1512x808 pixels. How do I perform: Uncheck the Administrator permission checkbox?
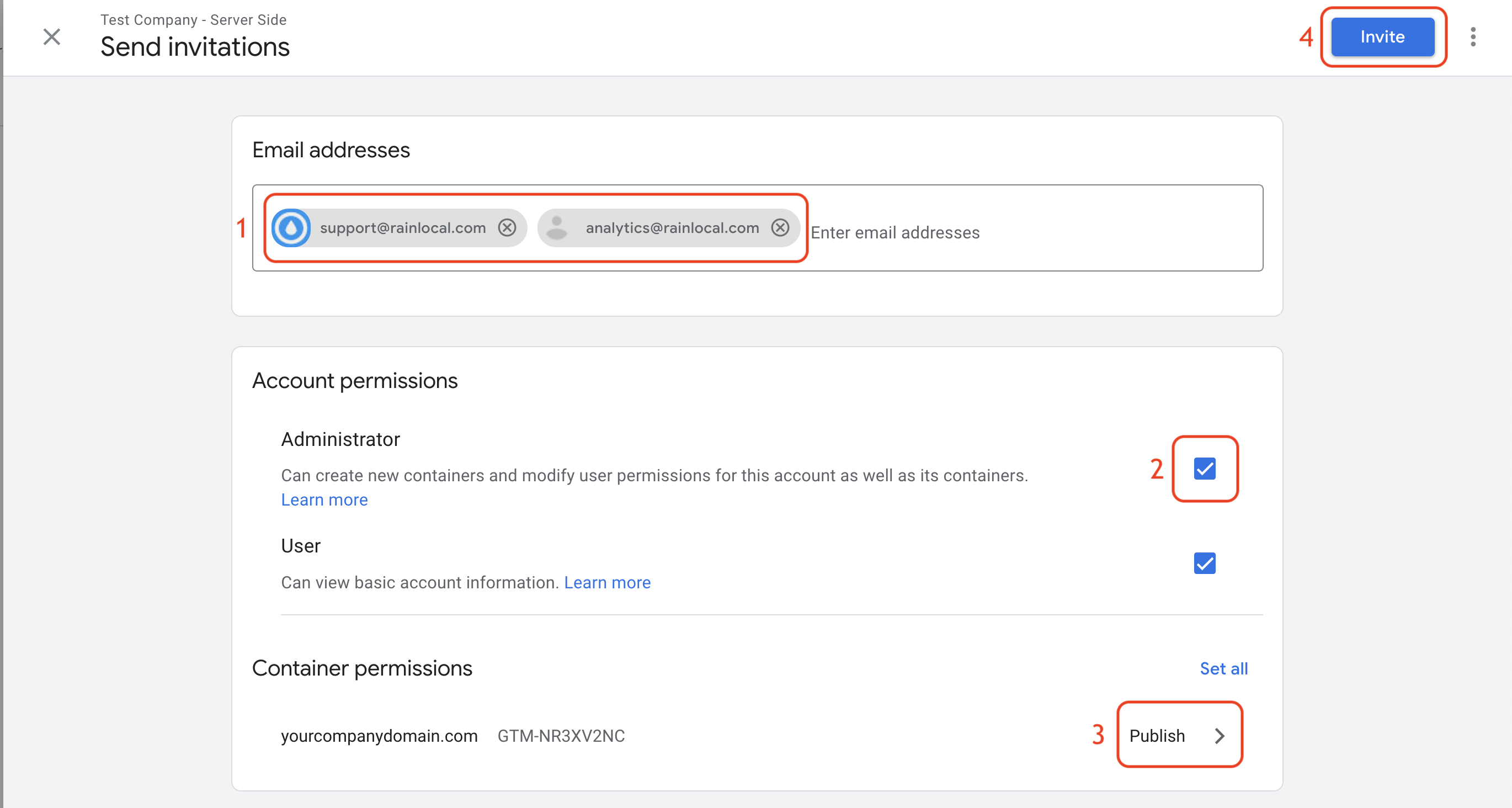(x=1205, y=469)
